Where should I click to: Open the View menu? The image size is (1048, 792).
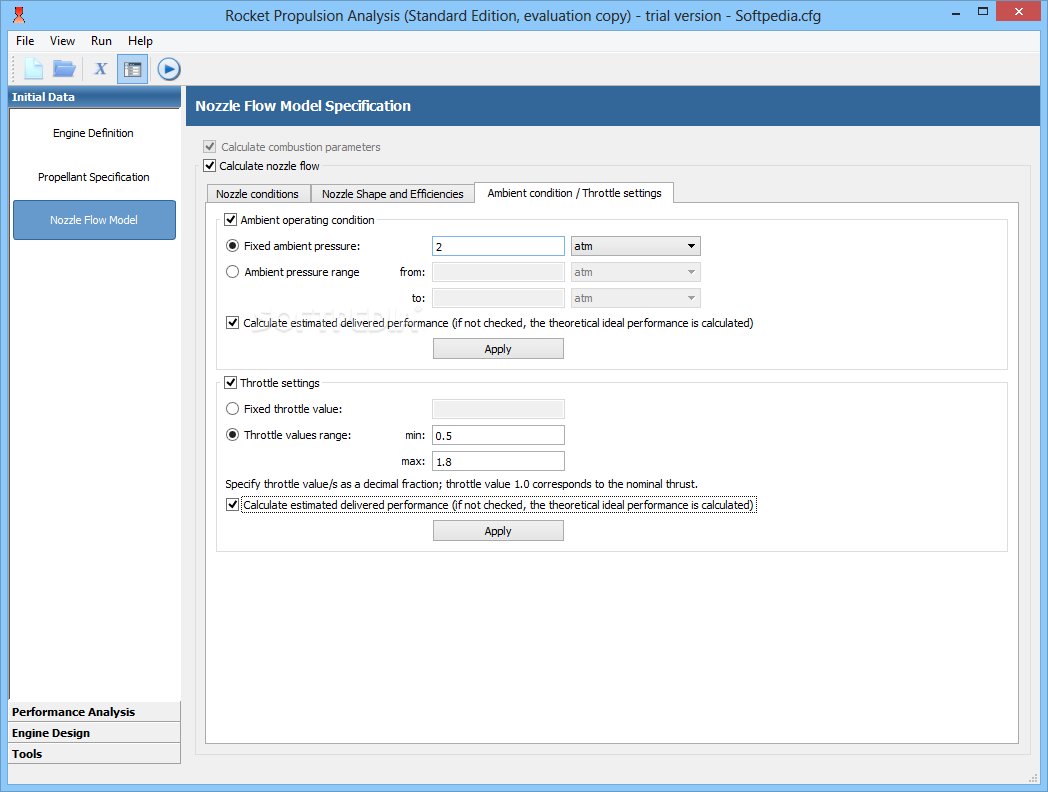click(x=62, y=41)
